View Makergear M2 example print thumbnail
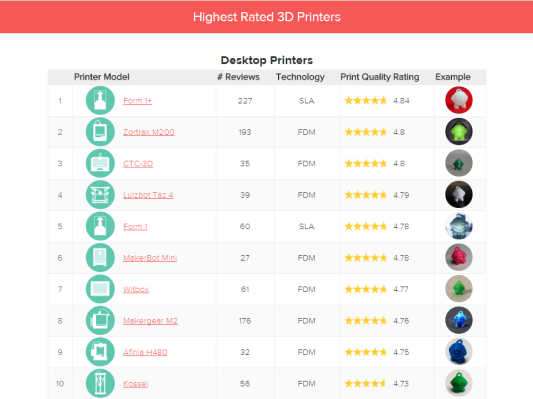Screen dimensions: 533x399 [459, 320]
